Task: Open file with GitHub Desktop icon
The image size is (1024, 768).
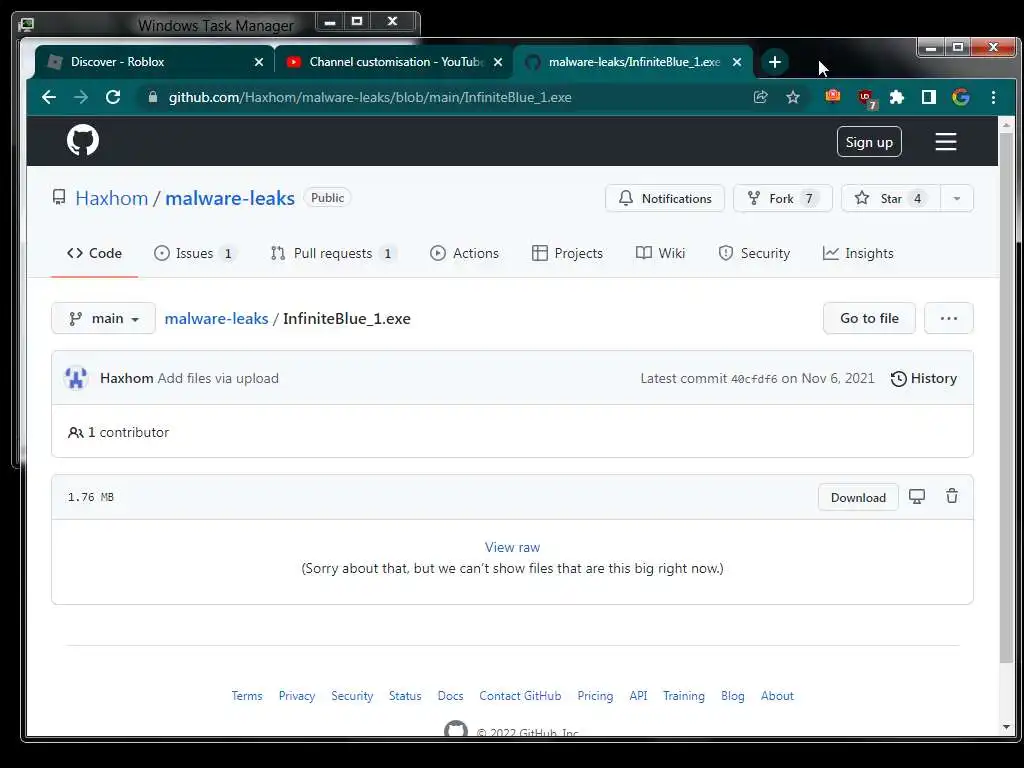Action: click(x=917, y=496)
